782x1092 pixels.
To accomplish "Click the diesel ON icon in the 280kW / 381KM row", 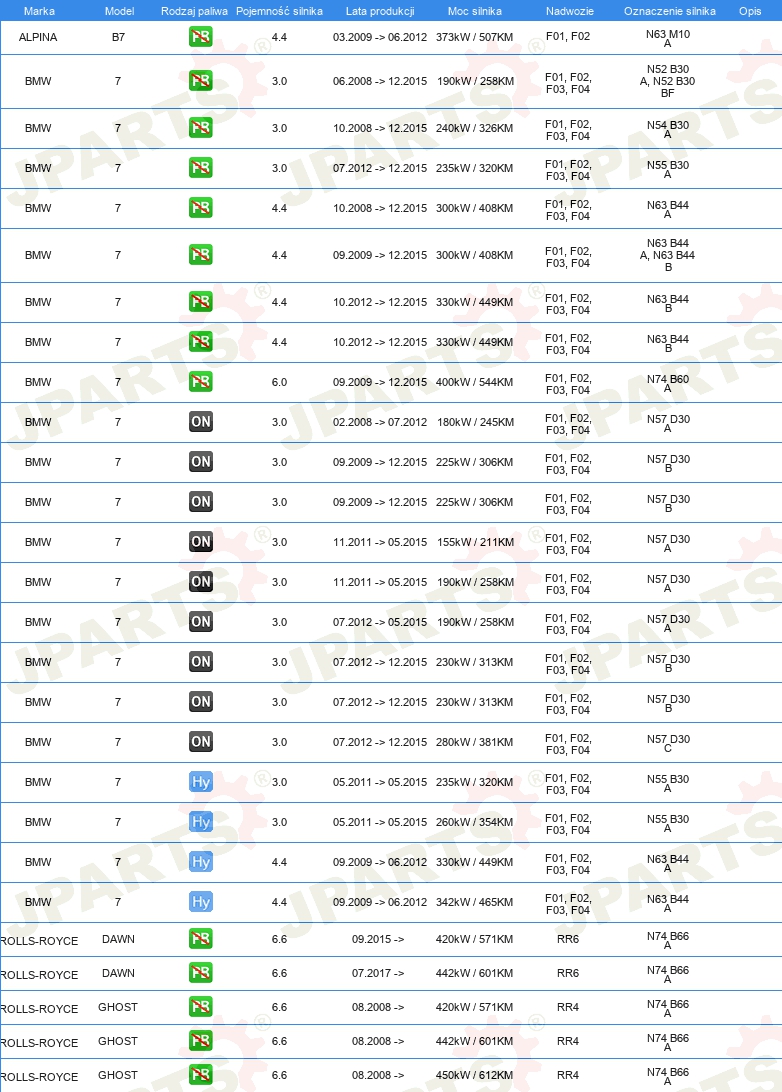I will [201, 742].
